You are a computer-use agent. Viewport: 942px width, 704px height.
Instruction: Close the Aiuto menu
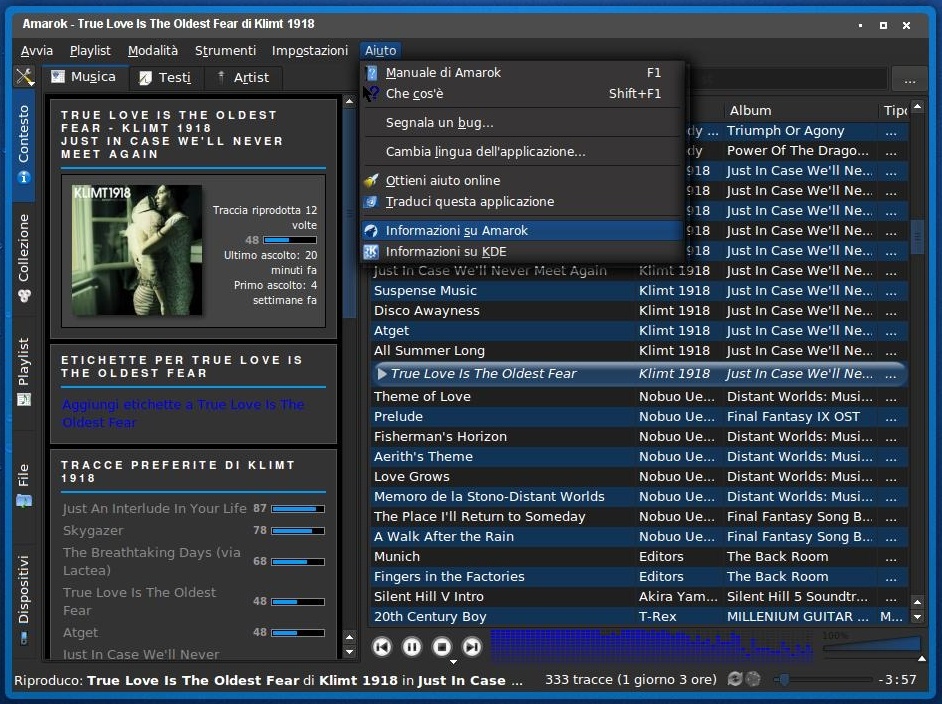coord(380,50)
